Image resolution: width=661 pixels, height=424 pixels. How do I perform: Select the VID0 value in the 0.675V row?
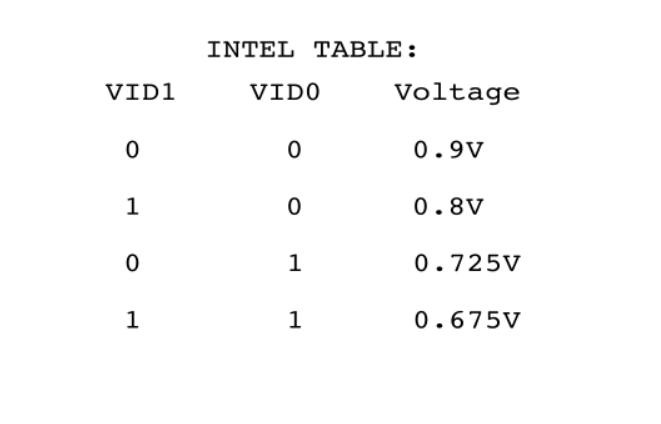[293, 325]
